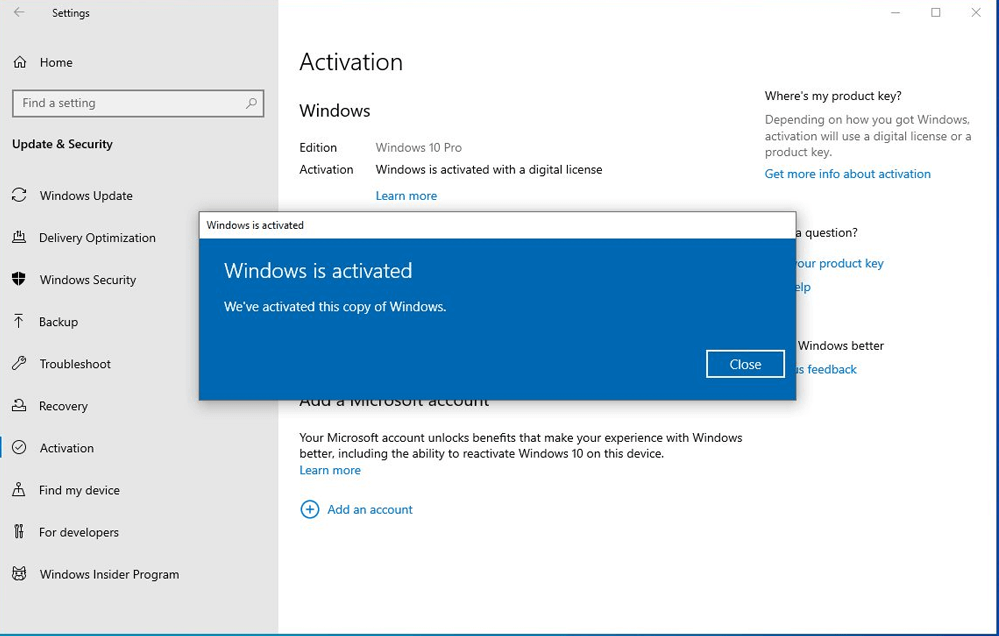
Task: Click the Home icon in sidebar
Action: [x=20, y=62]
